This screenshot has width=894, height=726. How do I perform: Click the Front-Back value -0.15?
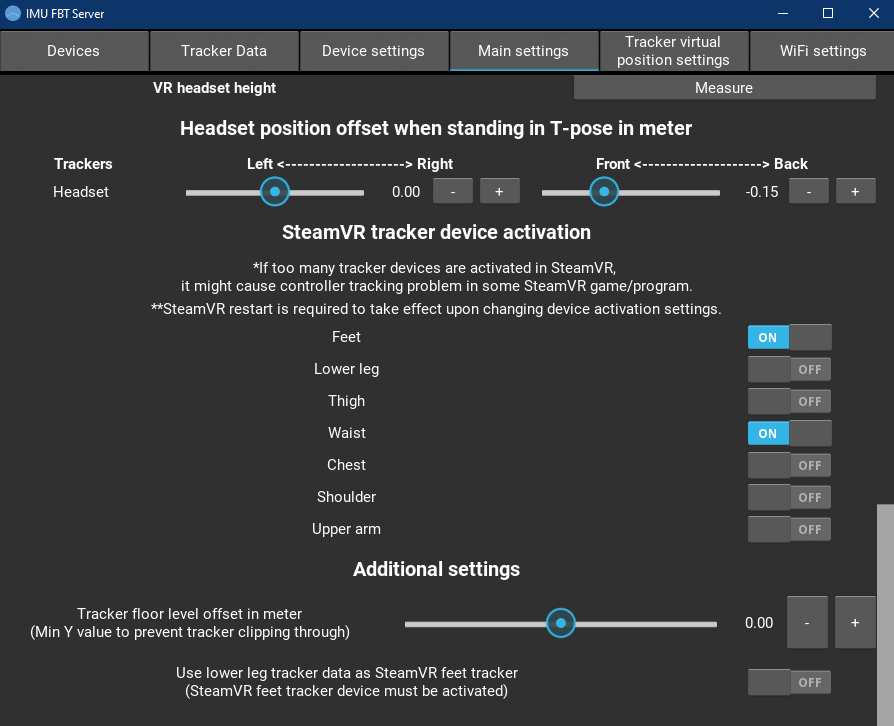coord(762,192)
